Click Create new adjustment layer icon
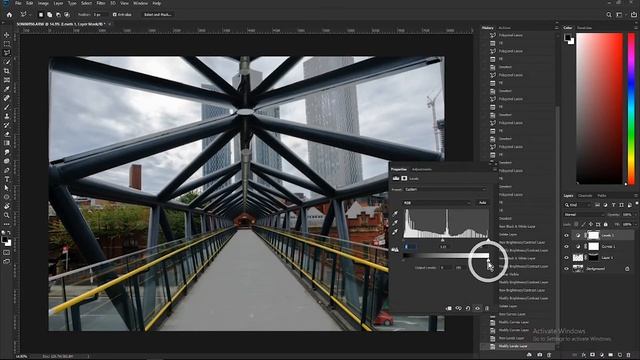The height and width of the screenshot is (360, 640). (x=602, y=355)
